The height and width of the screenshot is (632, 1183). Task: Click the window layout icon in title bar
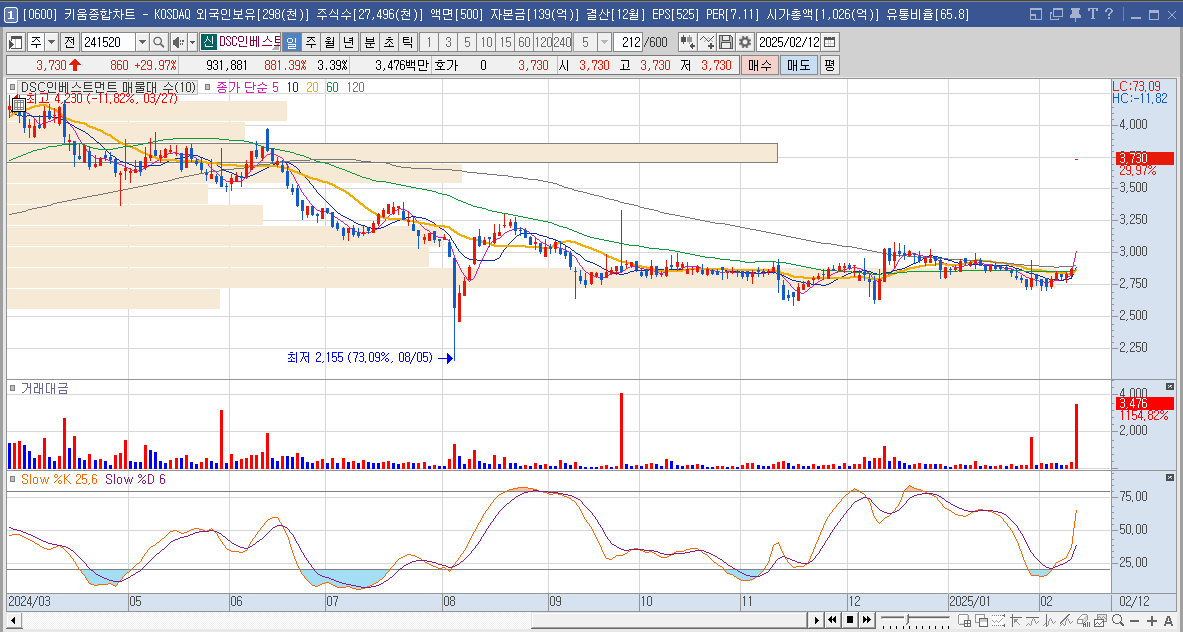tap(1036, 14)
